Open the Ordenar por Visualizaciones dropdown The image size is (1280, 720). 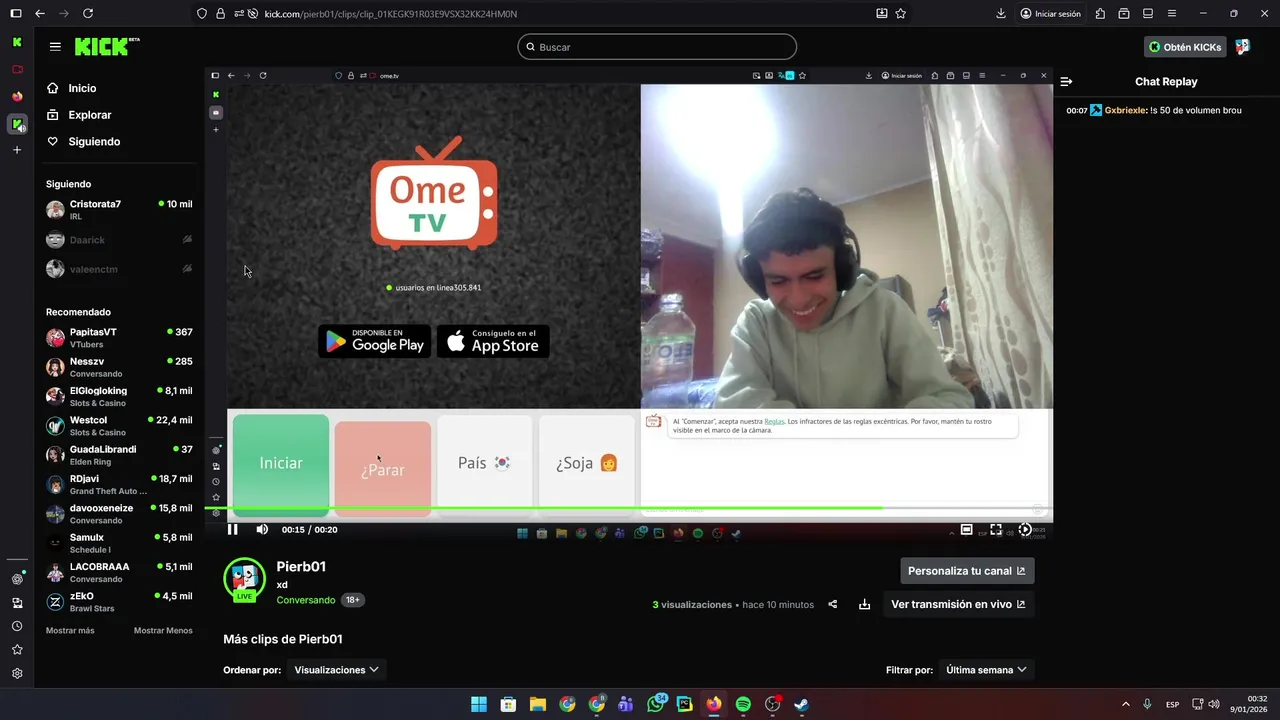point(336,670)
